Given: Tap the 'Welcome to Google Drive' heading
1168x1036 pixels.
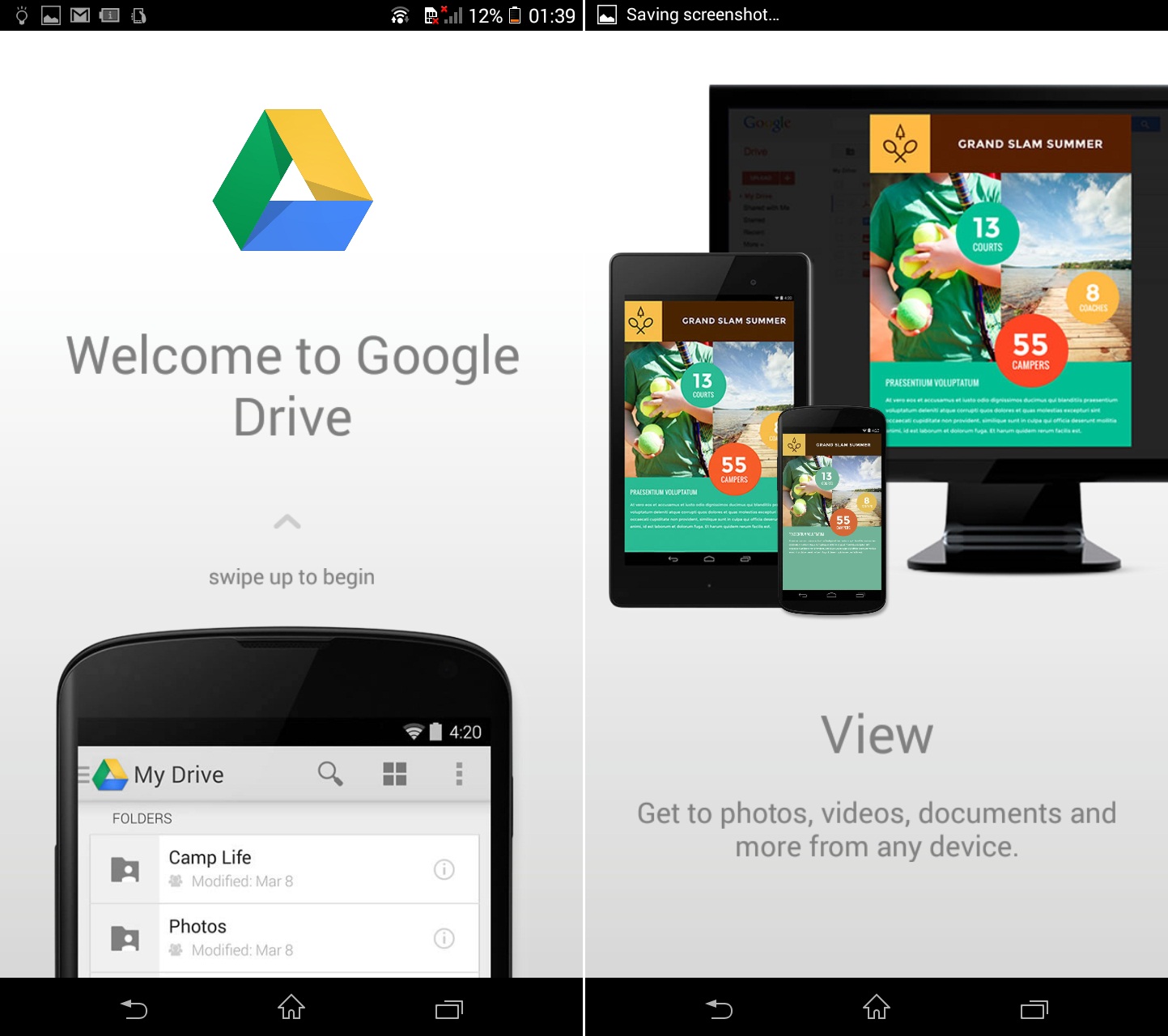Looking at the screenshot, I should pos(292,386).
